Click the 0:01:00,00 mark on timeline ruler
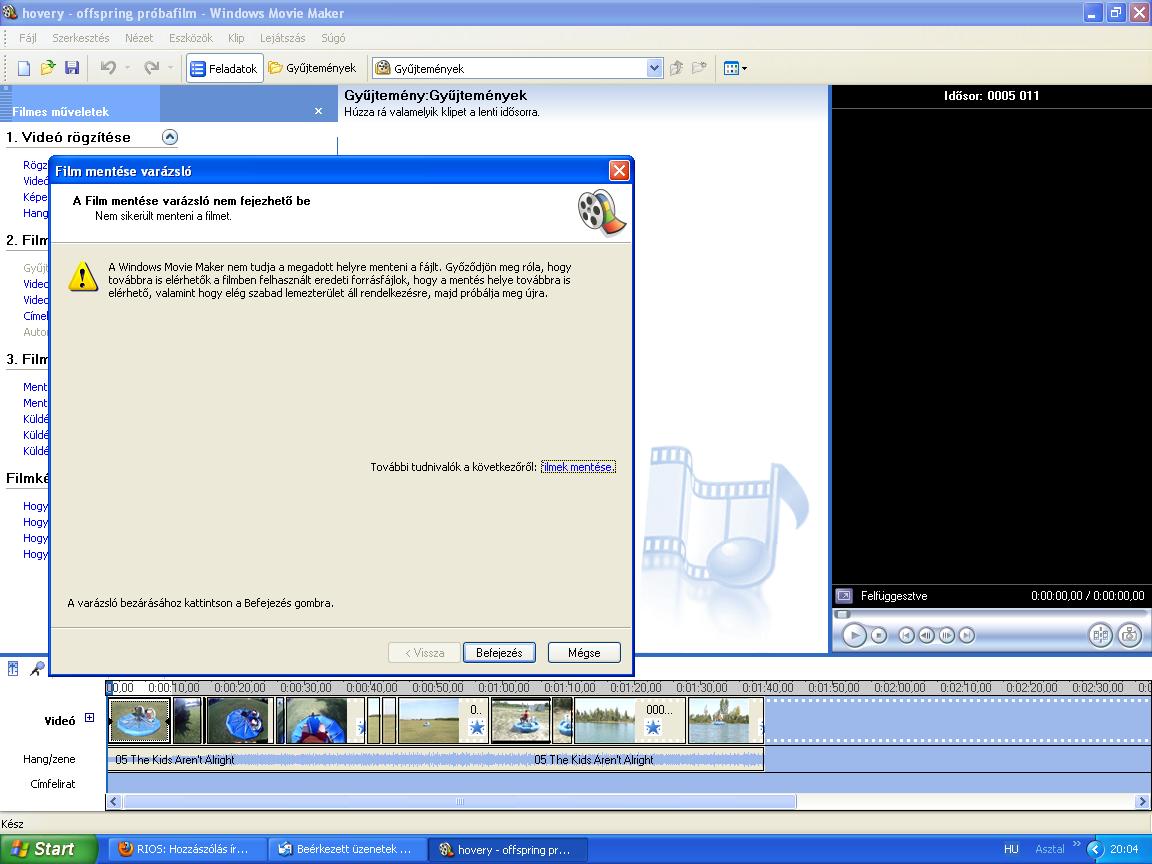 coord(503,688)
